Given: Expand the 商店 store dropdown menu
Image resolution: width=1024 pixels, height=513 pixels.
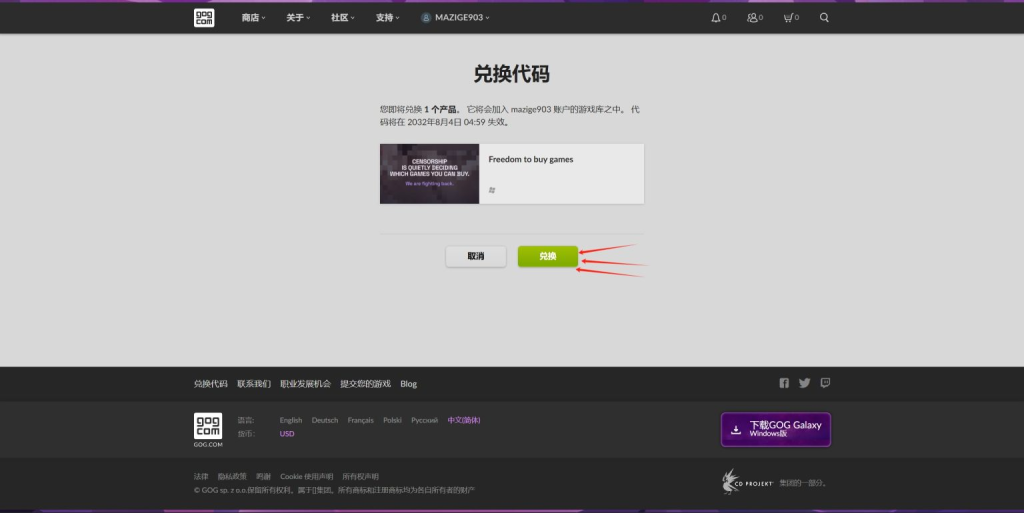Looking at the screenshot, I should [253, 18].
